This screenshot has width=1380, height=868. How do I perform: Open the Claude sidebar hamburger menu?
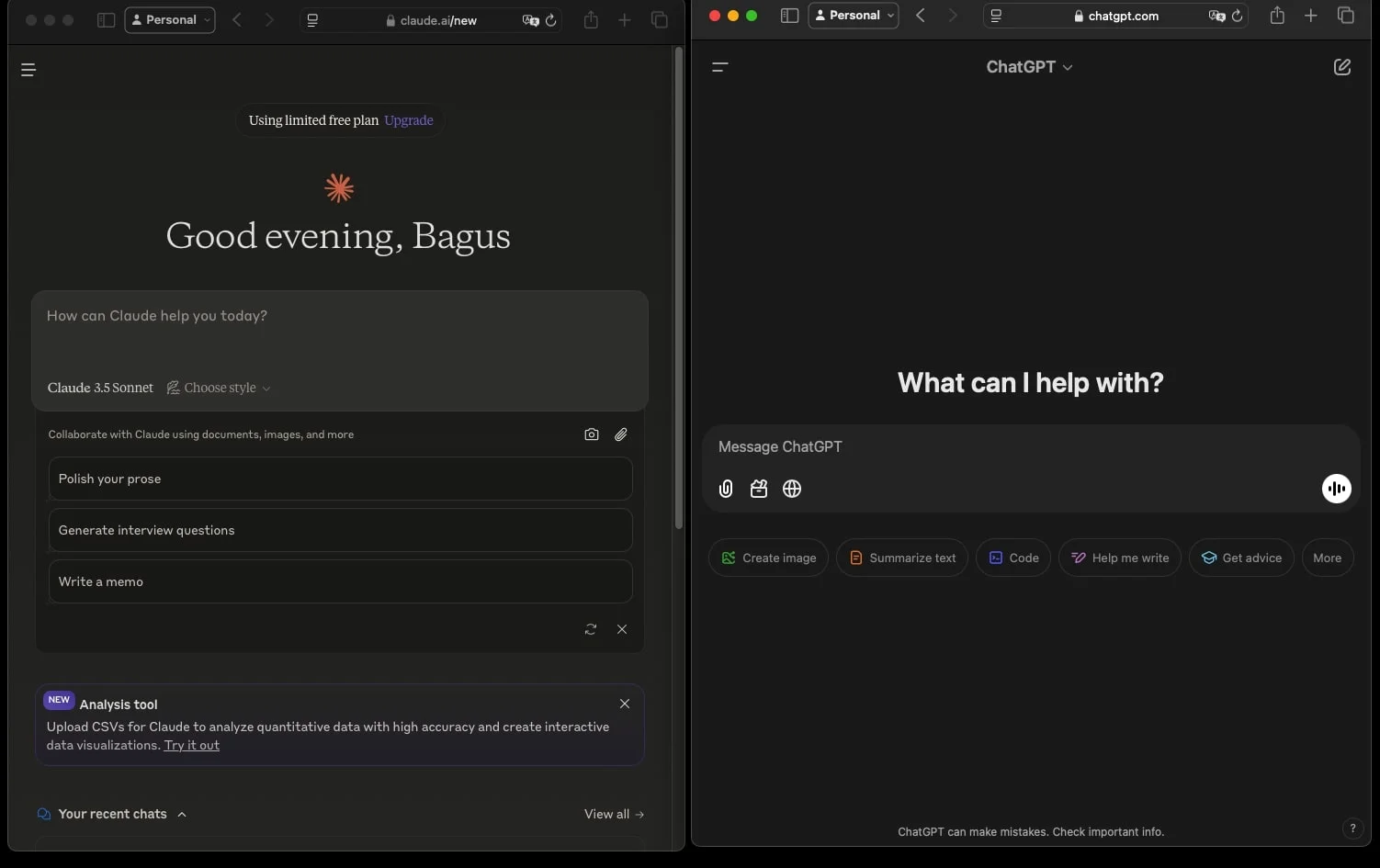coord(28,70)
